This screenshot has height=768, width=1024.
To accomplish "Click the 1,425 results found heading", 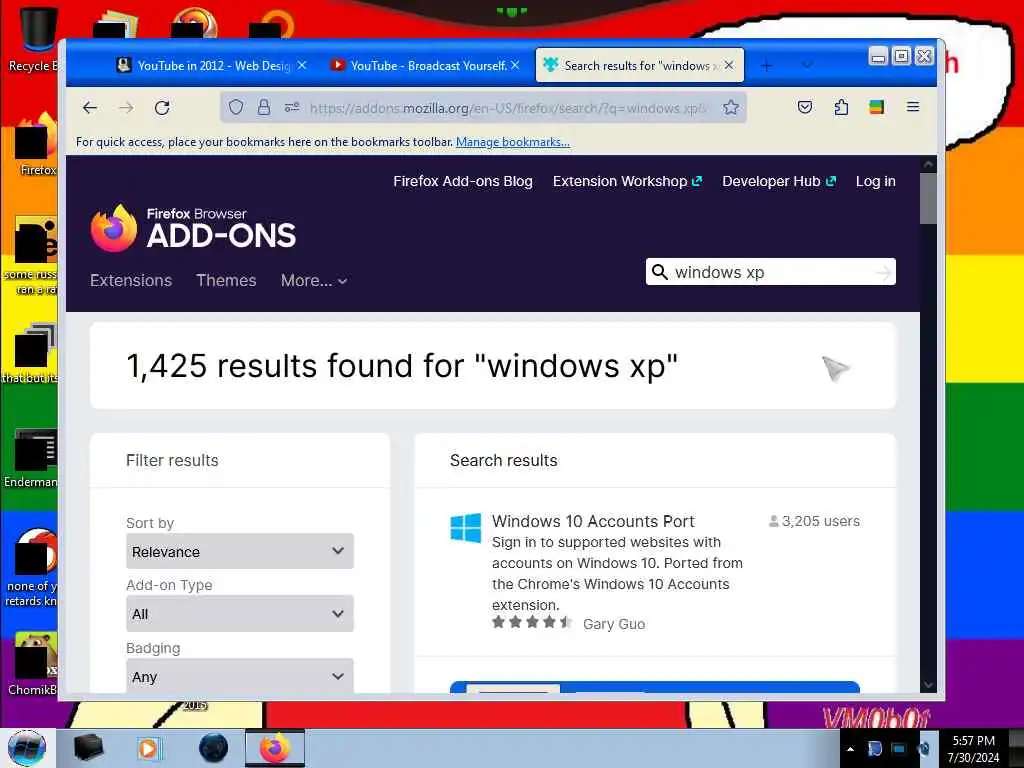I will click(x=402, y=366).
